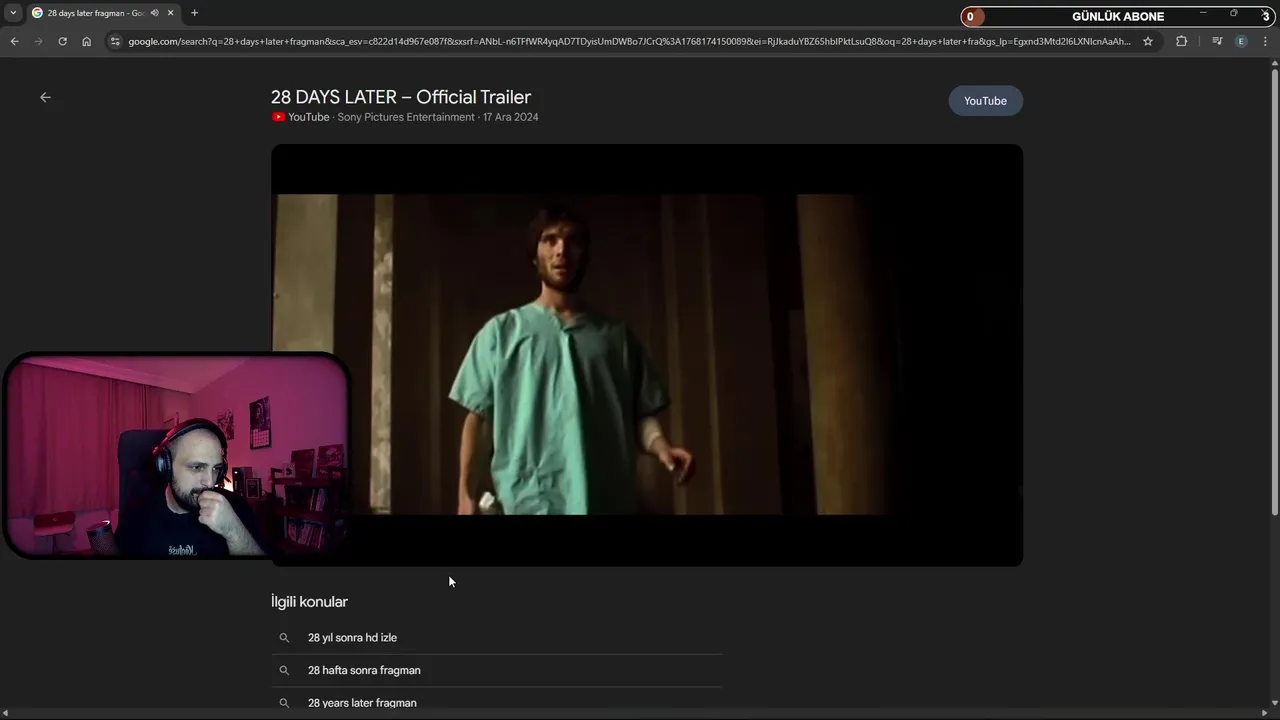
Task: Click the trailer video player
Action: 647,355
